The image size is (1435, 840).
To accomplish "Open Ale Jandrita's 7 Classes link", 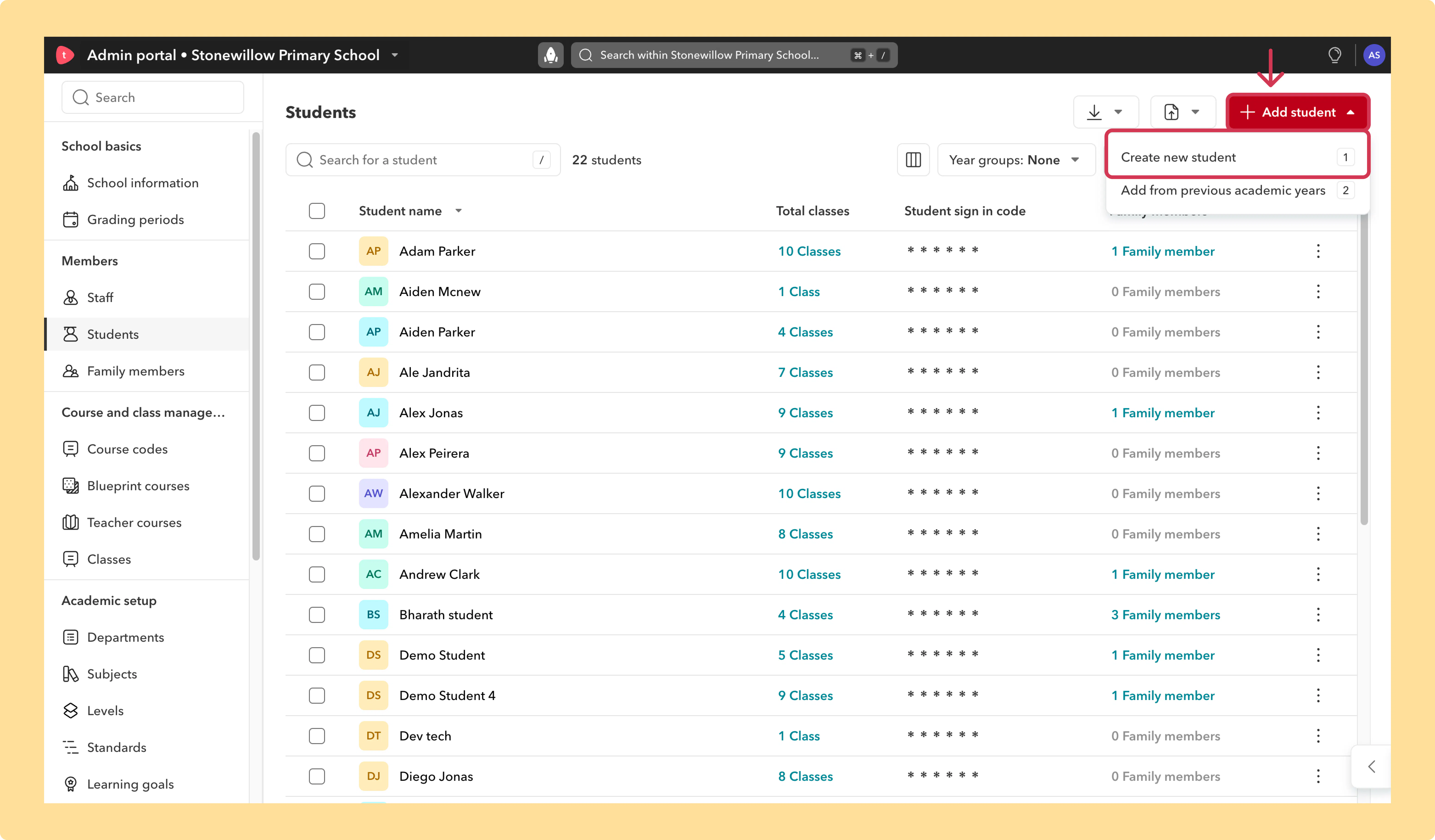I will [x=805, y=372].
